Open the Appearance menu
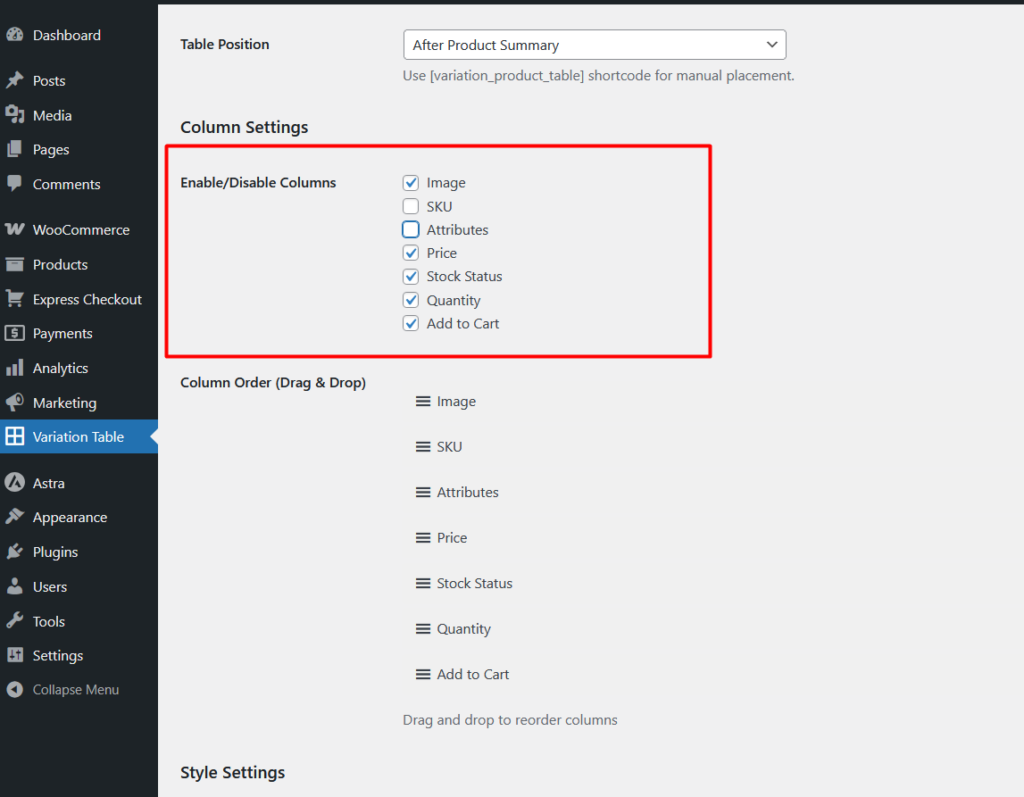 (x=69, y=518)
